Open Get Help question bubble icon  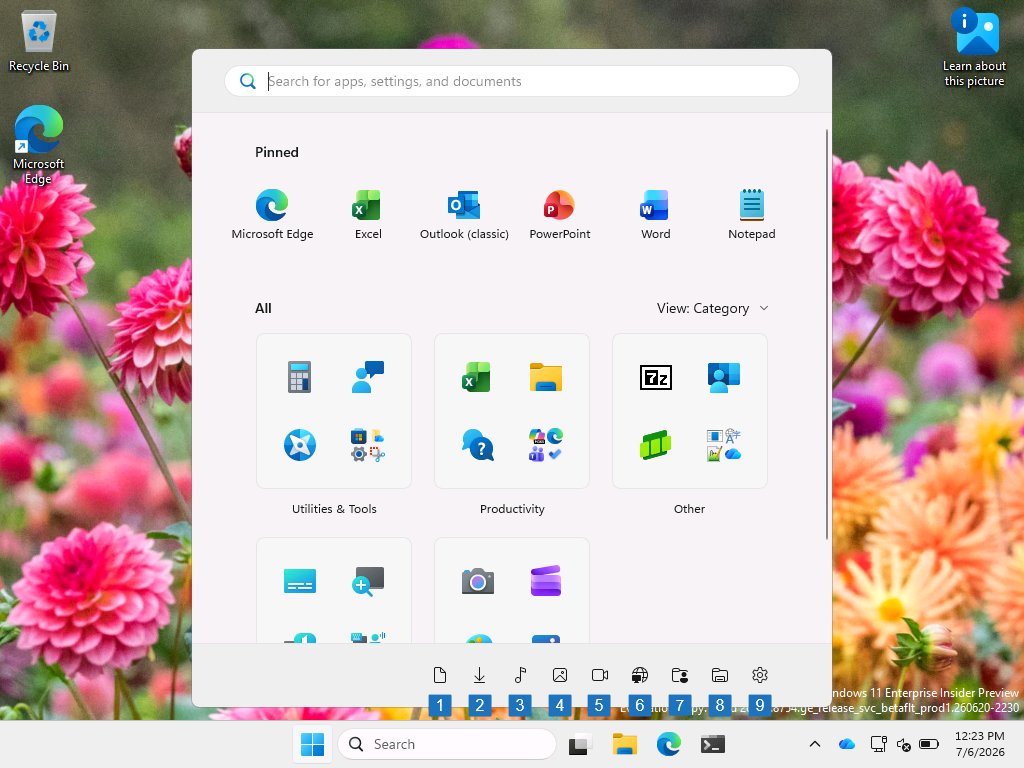coord(477,445)
